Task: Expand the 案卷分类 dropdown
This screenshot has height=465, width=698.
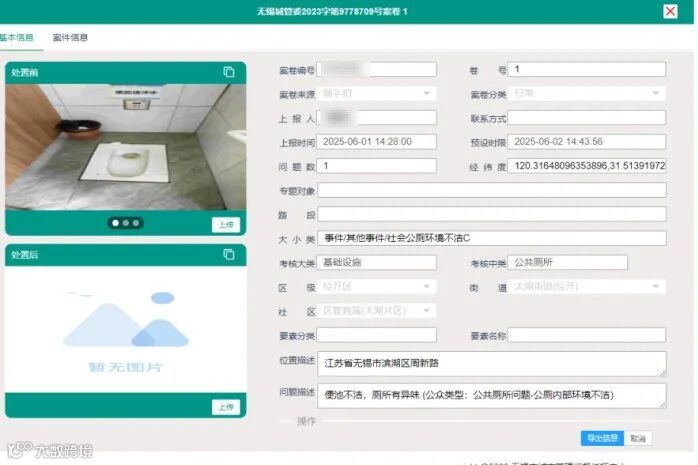Action: tap(587, 93)
